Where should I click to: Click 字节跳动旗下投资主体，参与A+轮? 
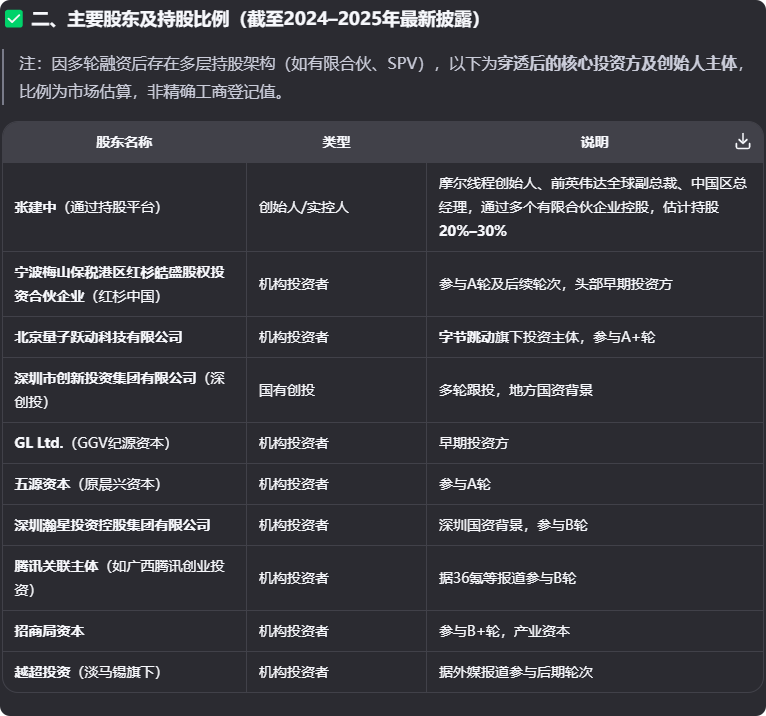point(547,337)
